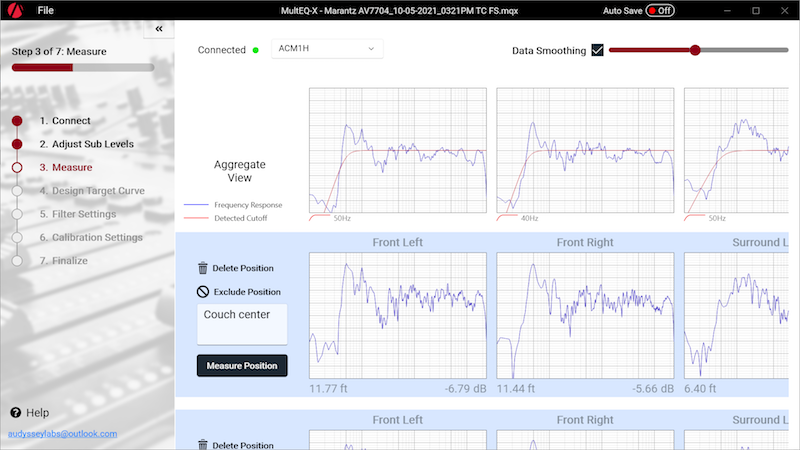This screenshot has width=800, height=450.
Task: Click the Finalize step circle
Action: 17,261
